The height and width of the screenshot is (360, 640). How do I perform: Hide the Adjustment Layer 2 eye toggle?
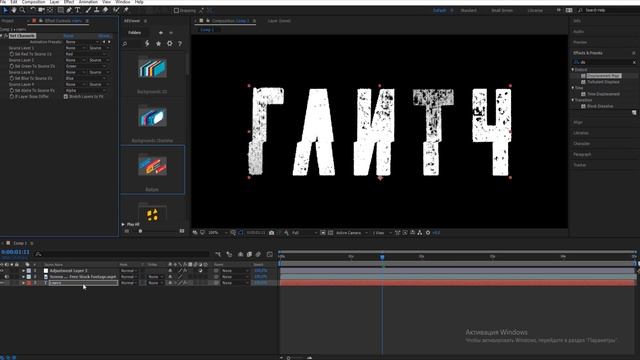[2, 271]
